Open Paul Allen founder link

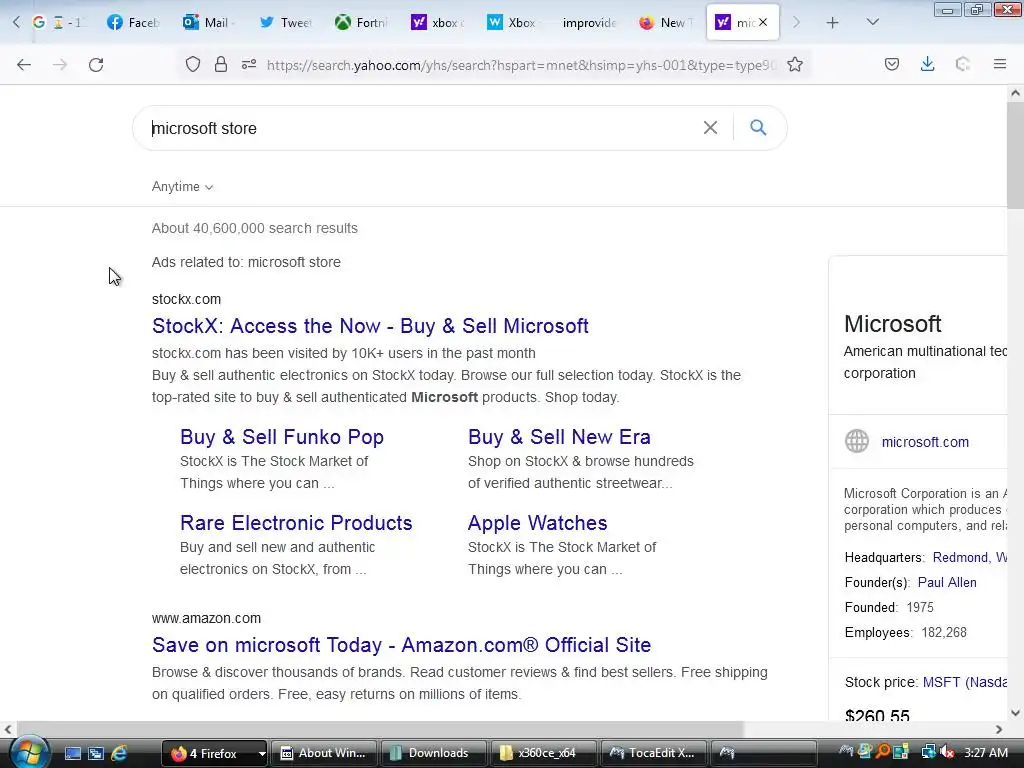click(x=947, y=583)
